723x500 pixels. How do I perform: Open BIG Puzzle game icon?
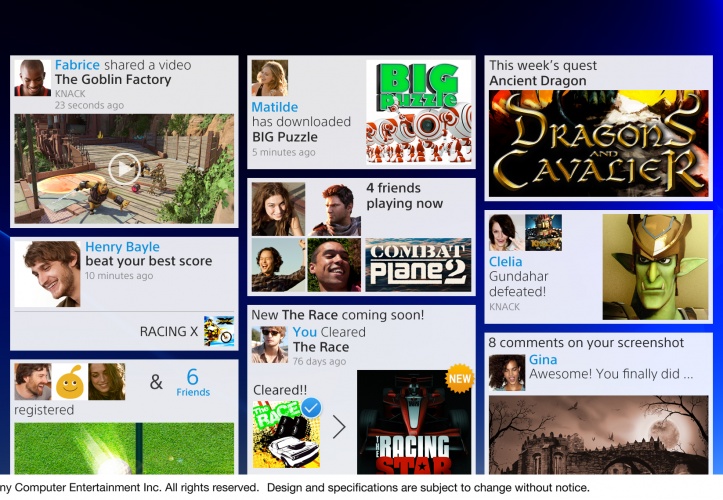click(417, 112)
